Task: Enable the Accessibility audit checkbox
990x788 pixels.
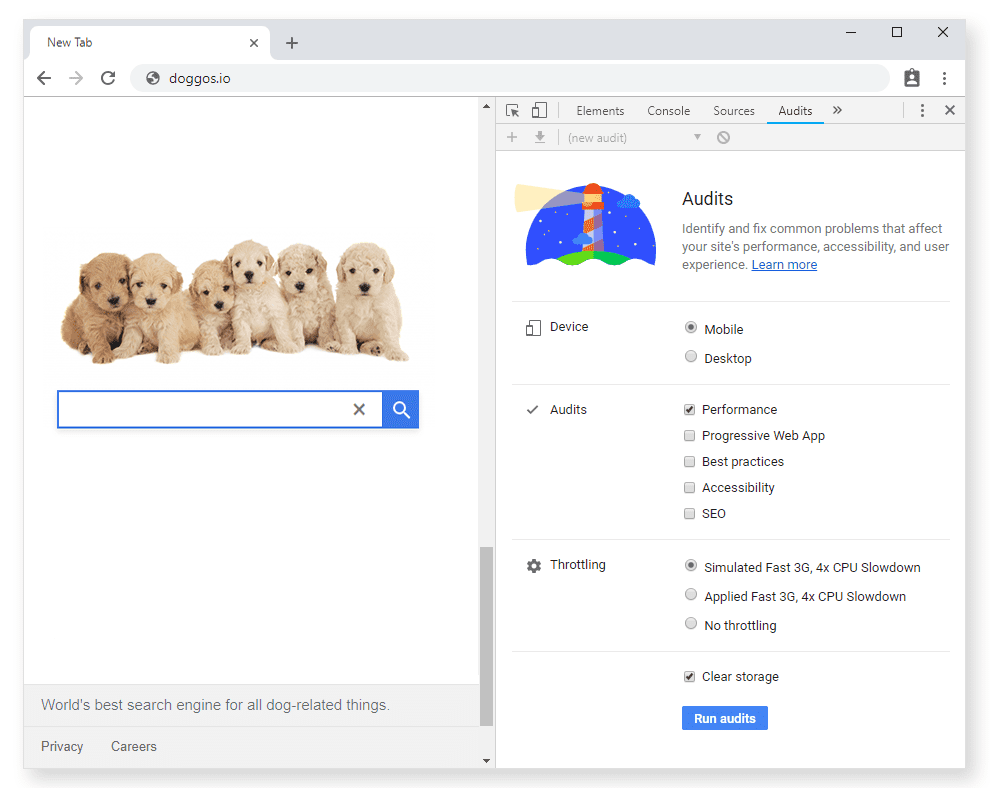Action: click(x=689, y=487)
